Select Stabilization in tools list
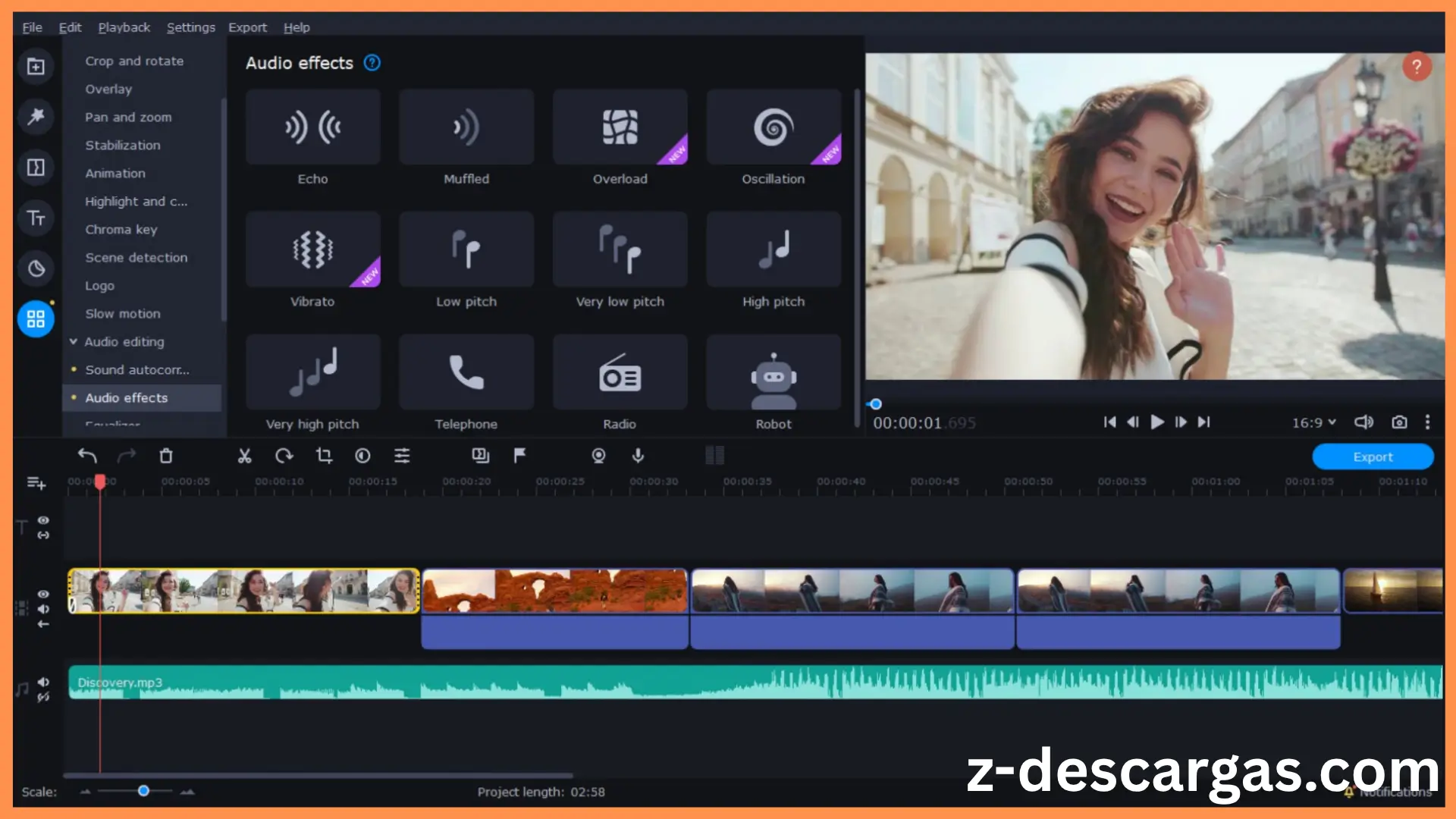Viewport: 1456px width, 819px height. click(x=123, y=145)
